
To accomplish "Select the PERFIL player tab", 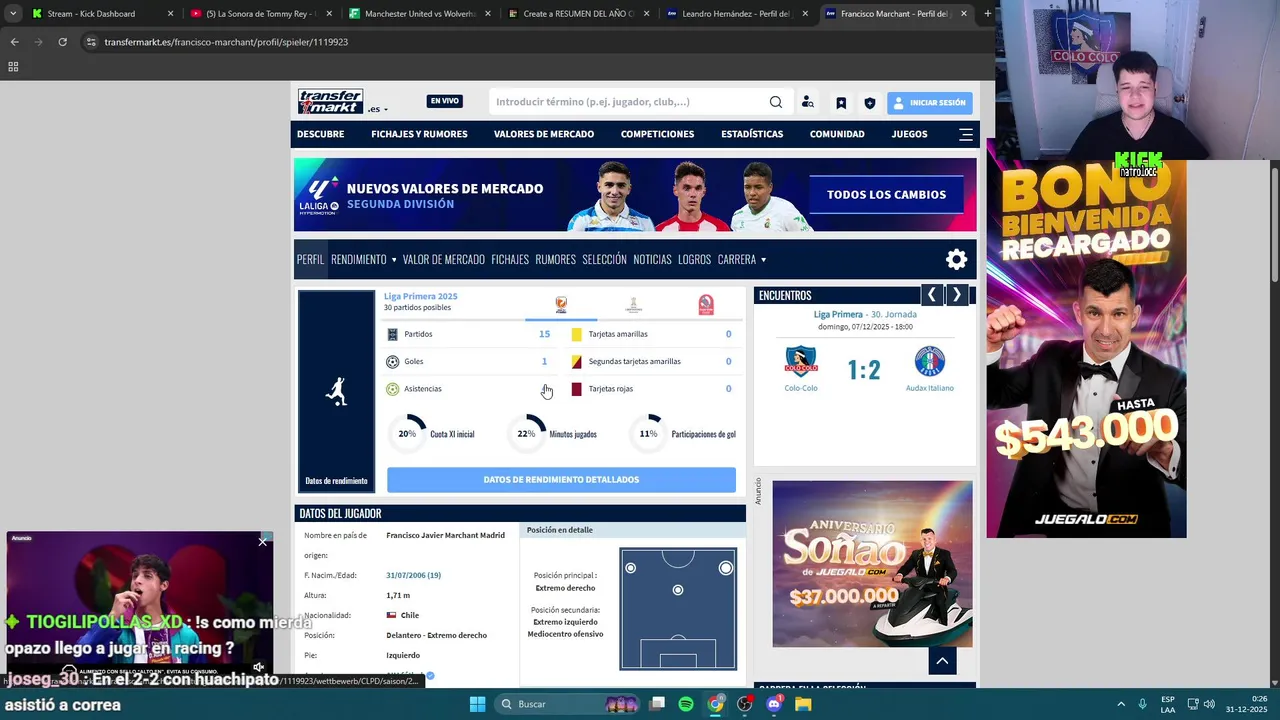I will (310, 259).
